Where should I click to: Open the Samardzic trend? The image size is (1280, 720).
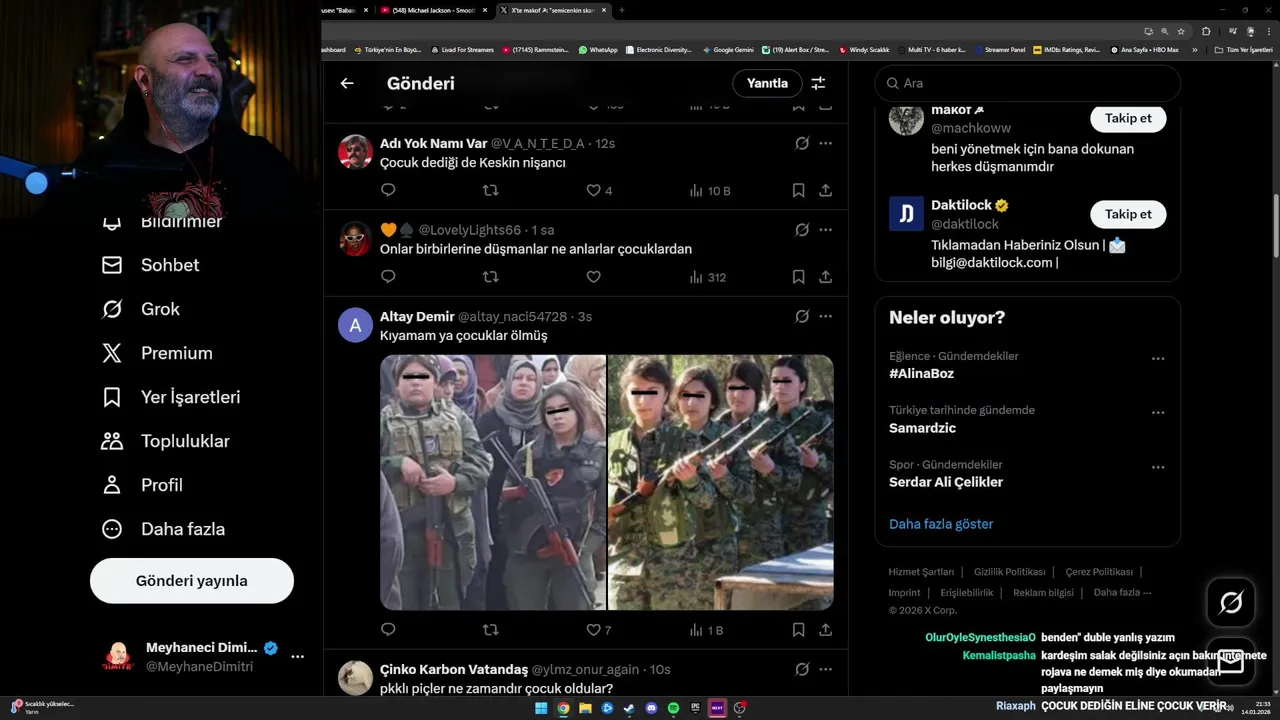point(922,428)
